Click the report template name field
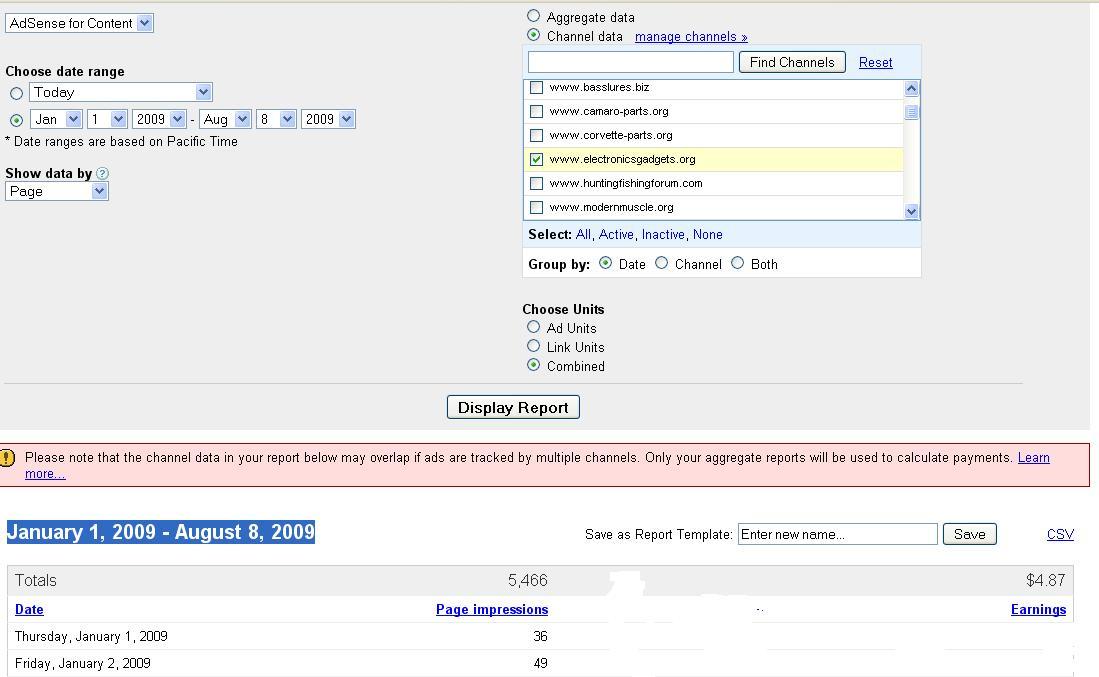Image resolution: width=1099 pixels, height=677 pixels. pyautogui.click(x=837, y=534)
